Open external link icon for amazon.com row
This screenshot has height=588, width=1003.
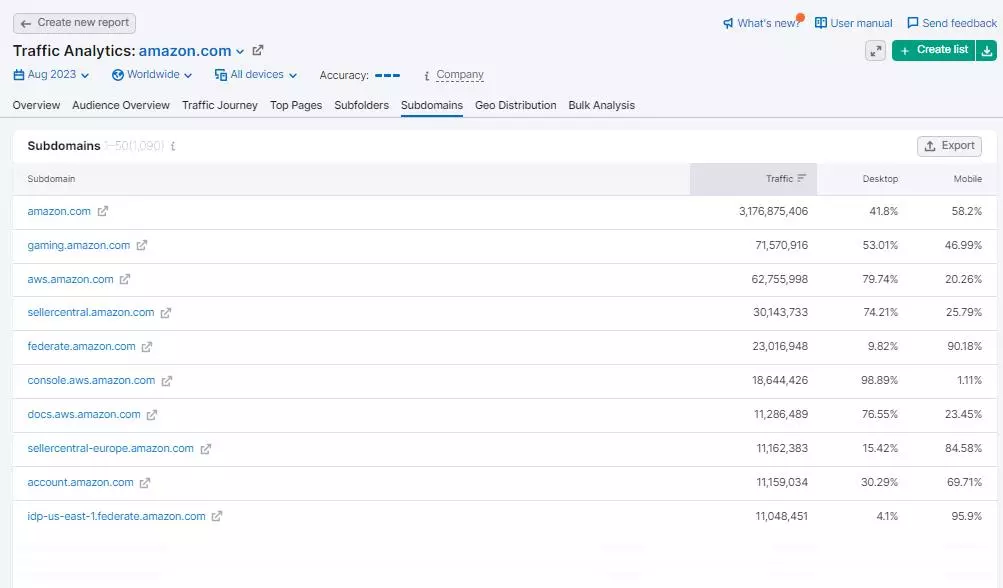click(102, 211)
